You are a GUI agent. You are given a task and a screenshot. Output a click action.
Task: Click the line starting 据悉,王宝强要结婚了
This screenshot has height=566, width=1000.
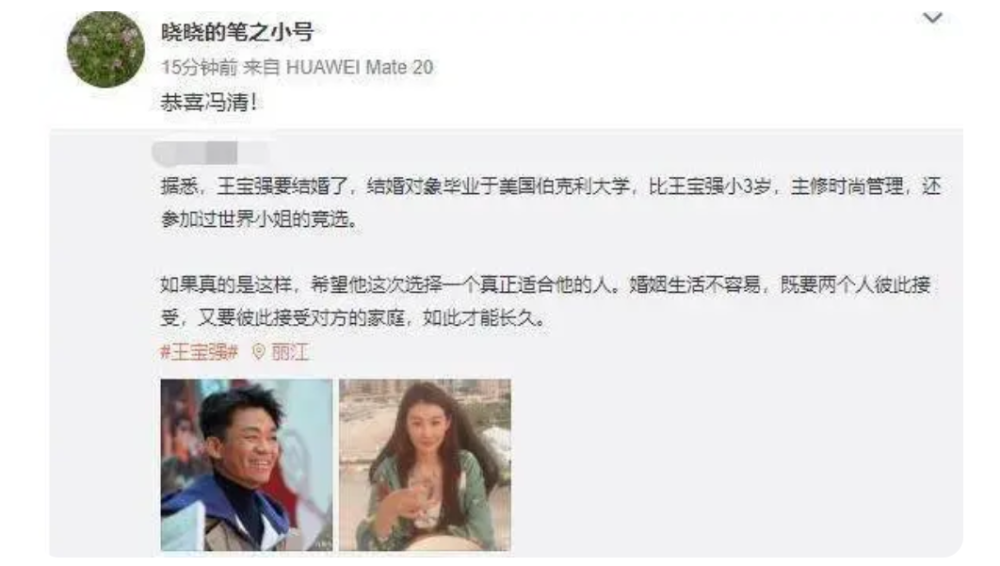tap(551, 186)
